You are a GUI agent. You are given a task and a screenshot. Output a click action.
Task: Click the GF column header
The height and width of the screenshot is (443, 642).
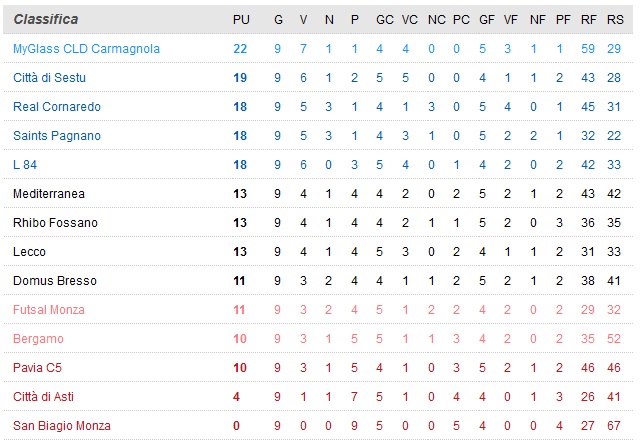[483, 20]
